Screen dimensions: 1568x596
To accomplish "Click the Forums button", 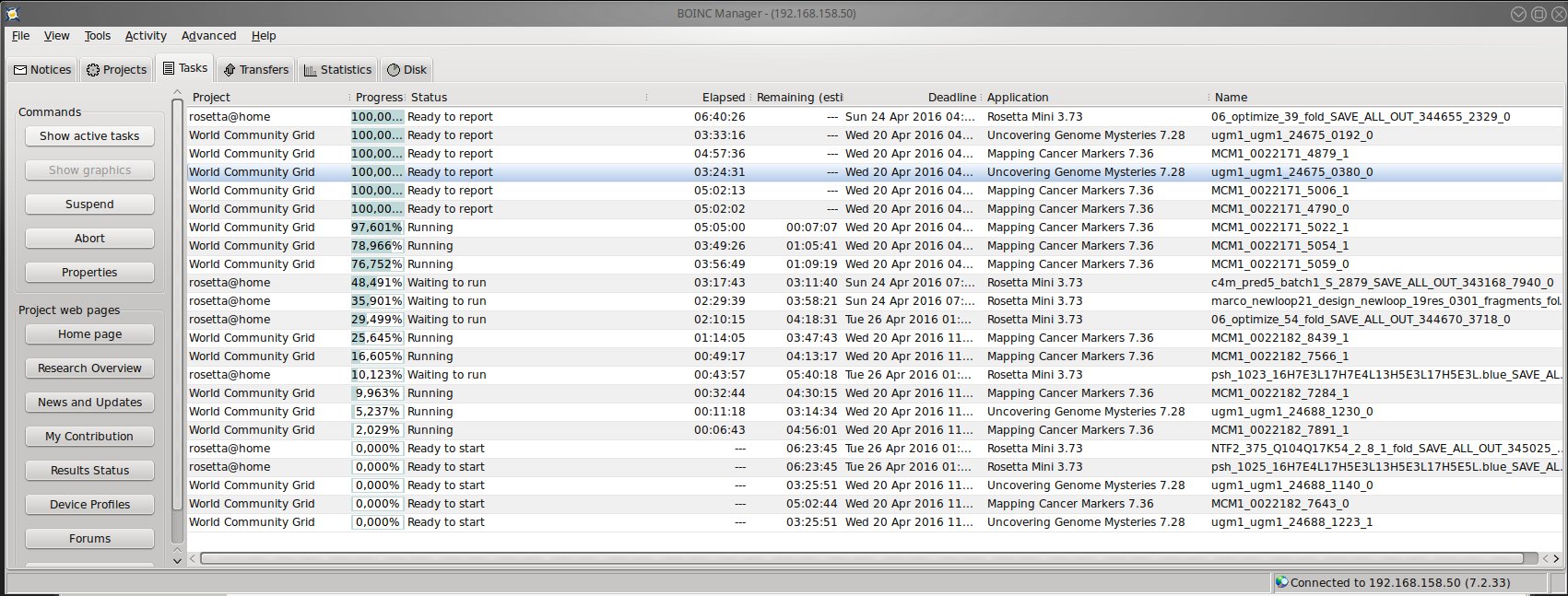I will point(89,539).
